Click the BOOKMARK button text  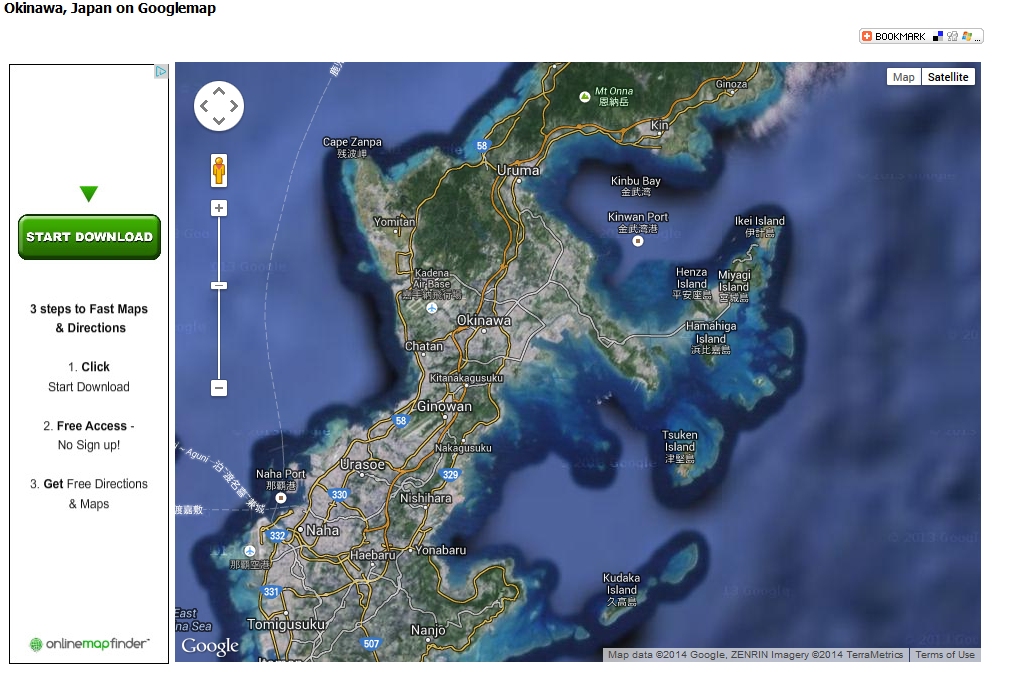click(900, 37)
